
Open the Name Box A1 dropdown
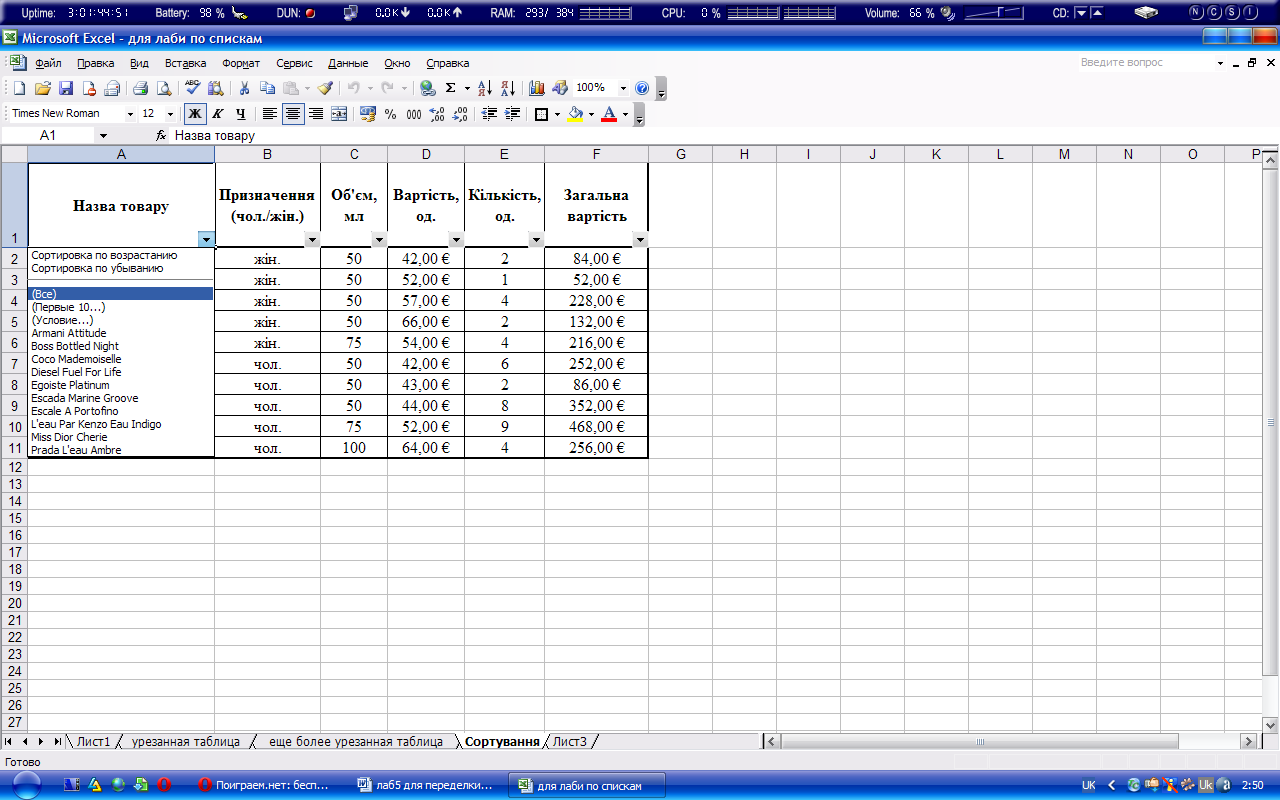(103, 135)
